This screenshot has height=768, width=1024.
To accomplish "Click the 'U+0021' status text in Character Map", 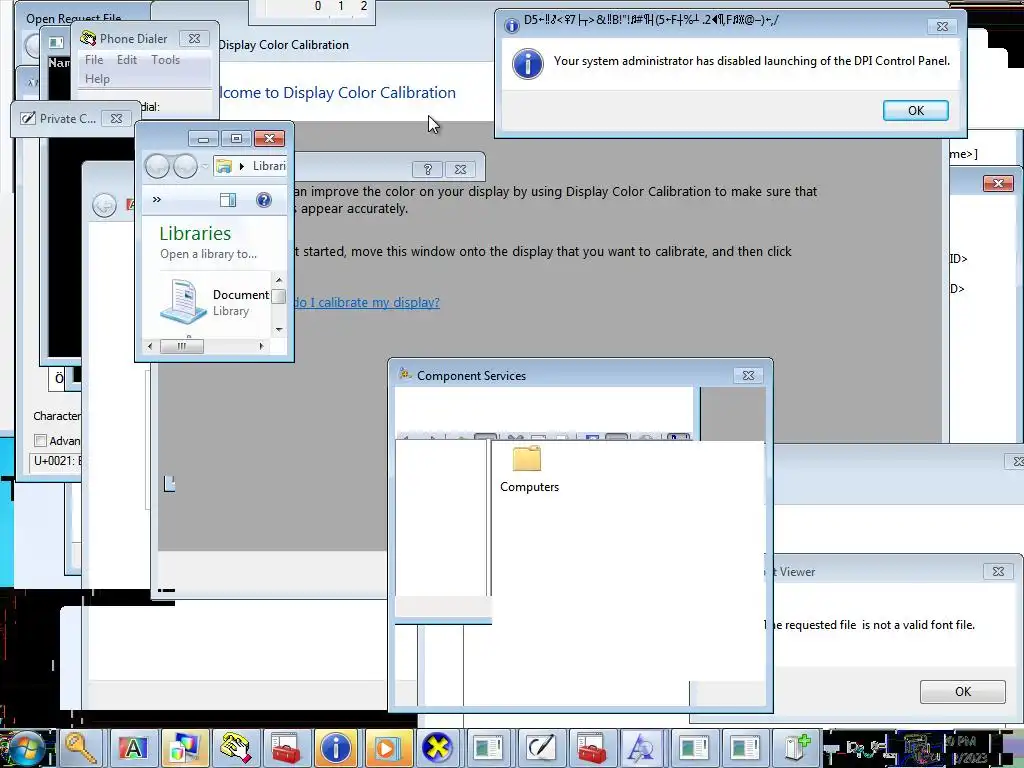I will click(x=57, y=461).
